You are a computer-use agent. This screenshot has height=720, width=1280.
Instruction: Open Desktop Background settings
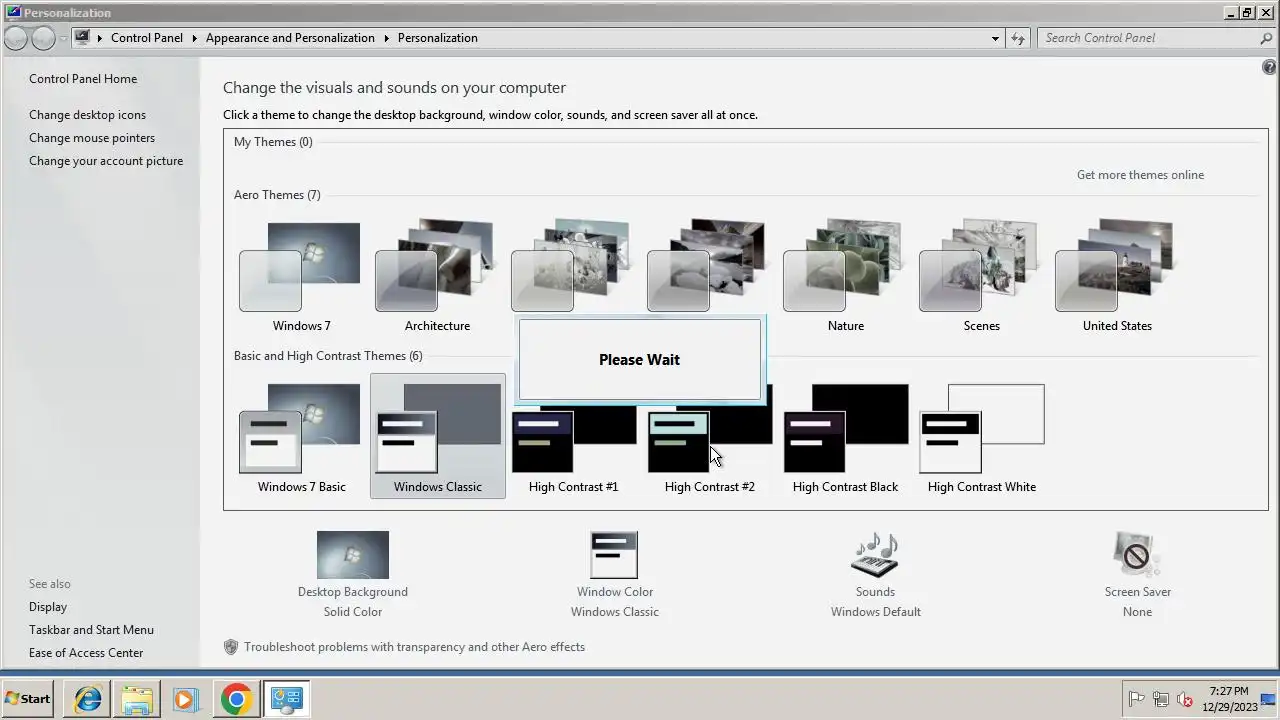pyautogui.click(x=352, y=574)
